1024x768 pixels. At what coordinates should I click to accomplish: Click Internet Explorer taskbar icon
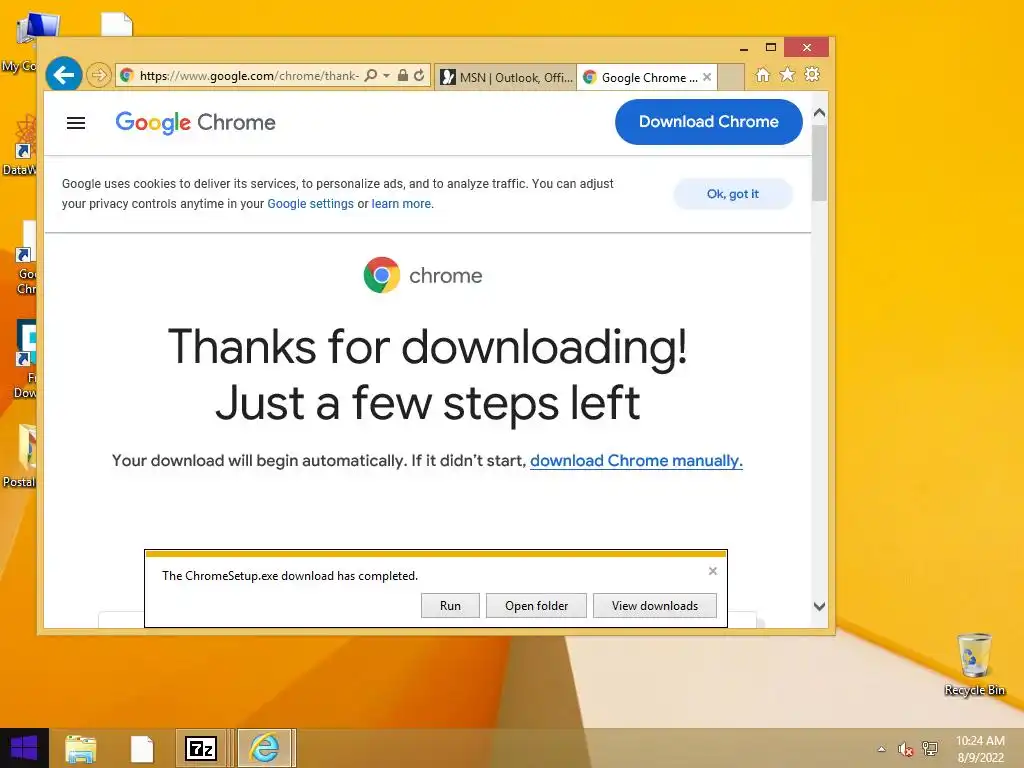tap(264, 748)
